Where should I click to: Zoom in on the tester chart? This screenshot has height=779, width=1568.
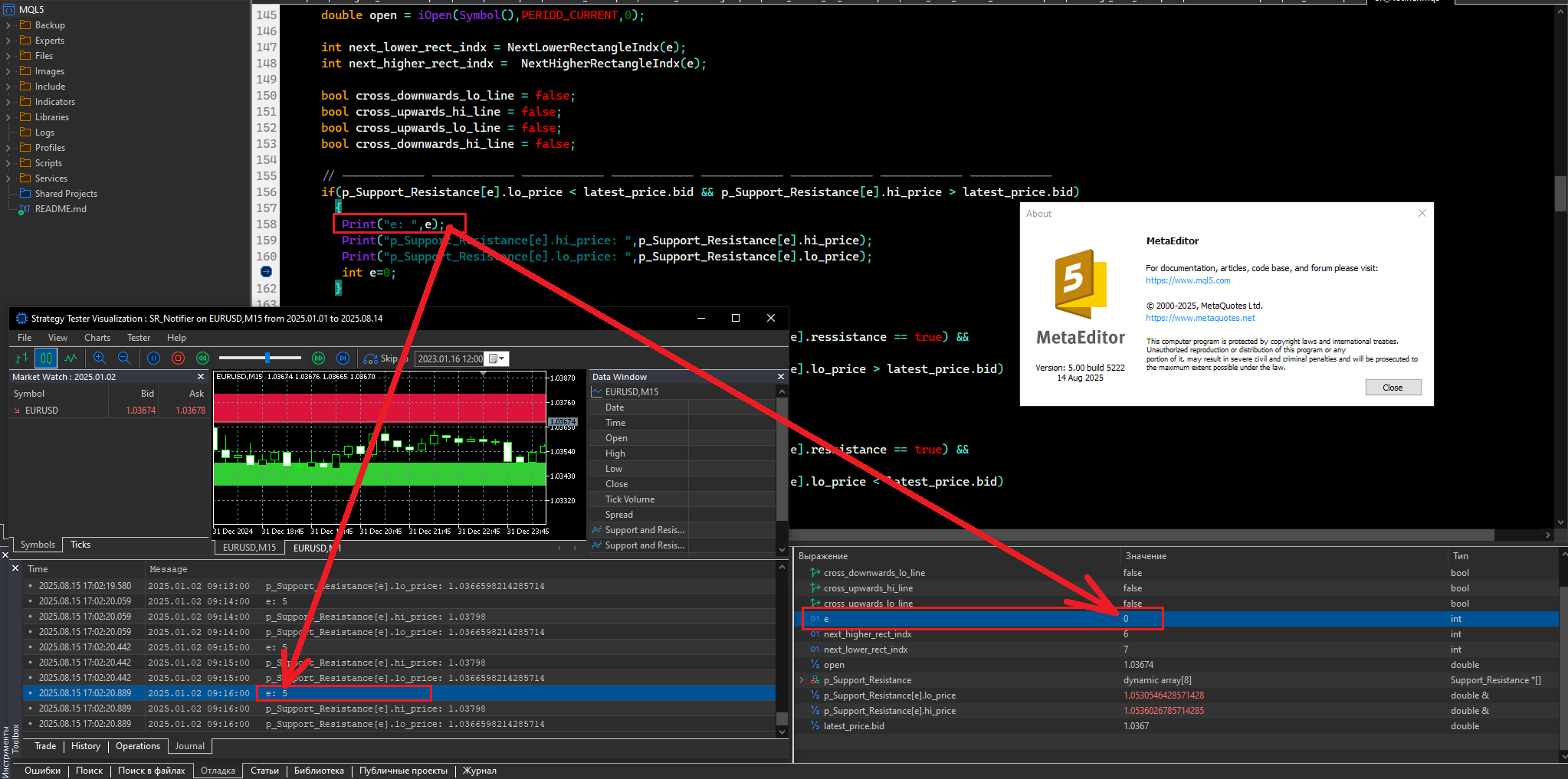click(100, 358)
